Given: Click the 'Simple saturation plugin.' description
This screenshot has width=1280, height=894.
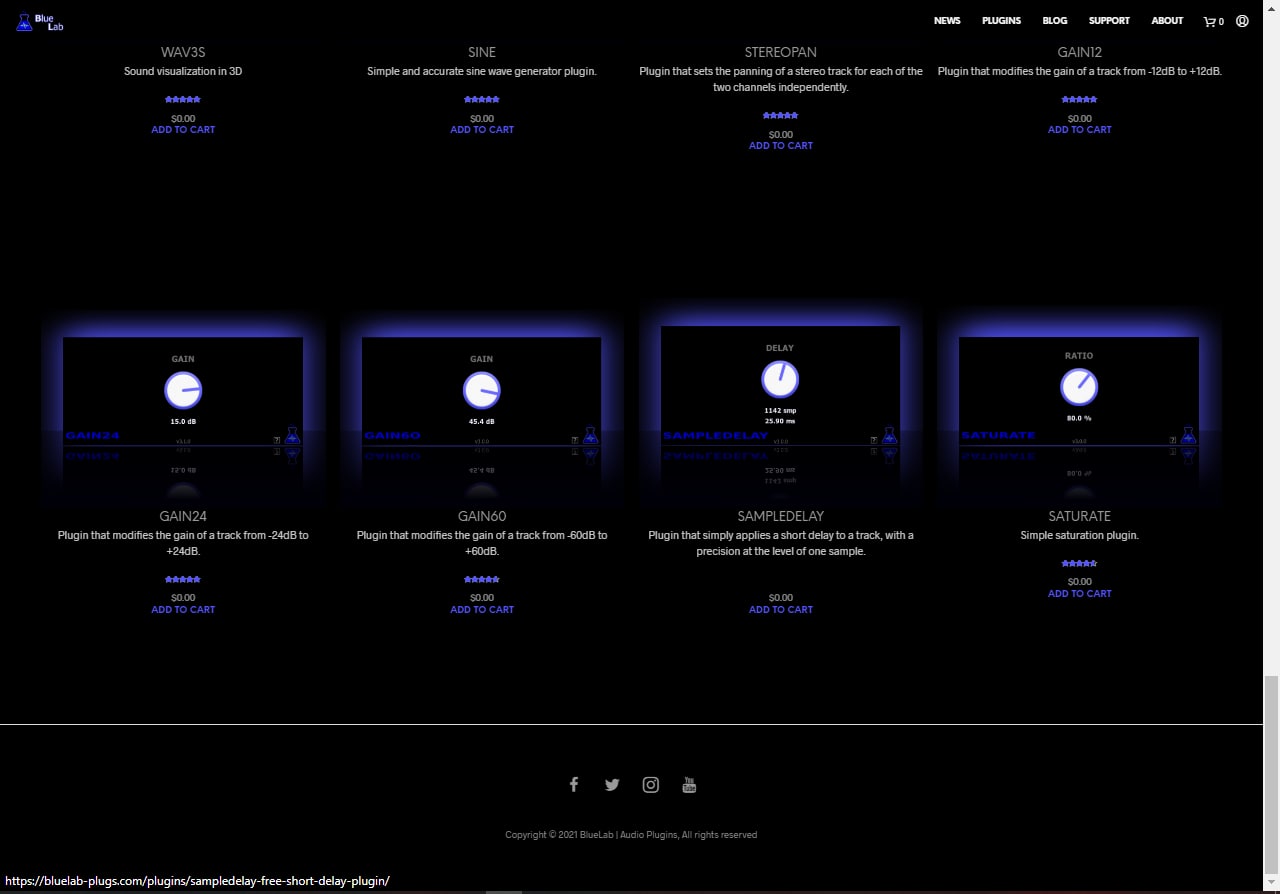Looking at the screenshot, I should tap(1080, 536).
